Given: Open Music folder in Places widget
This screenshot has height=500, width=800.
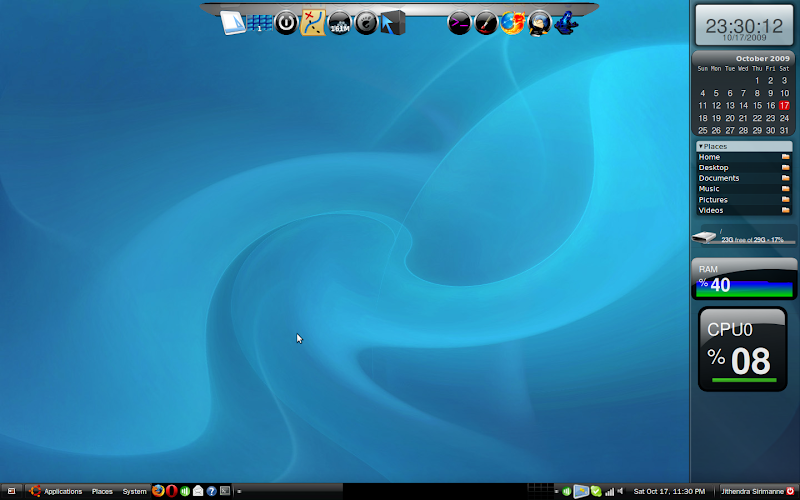Looking at the screenshot, I should click(x=744, y=189).
